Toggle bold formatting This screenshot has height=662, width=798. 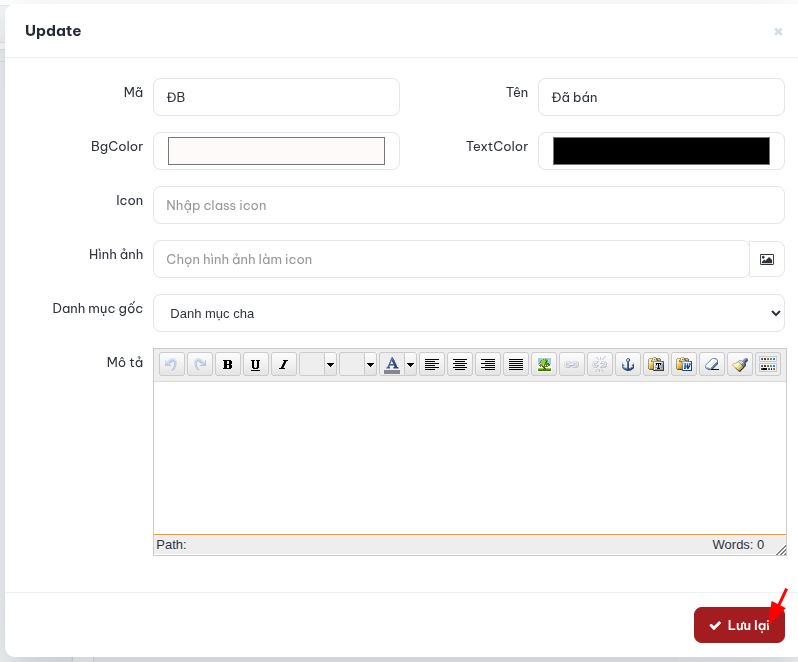pos(227,364)
